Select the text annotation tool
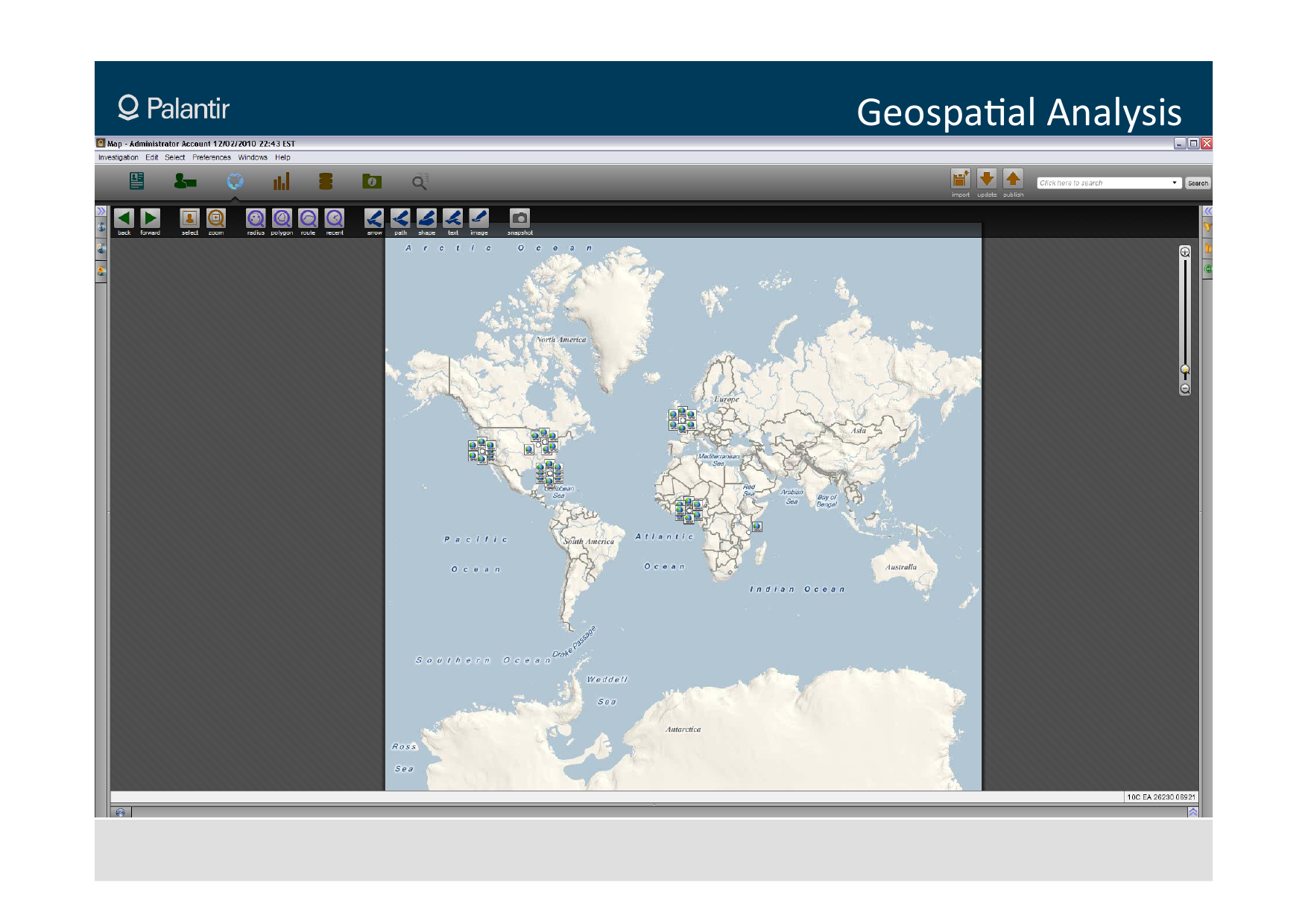The image size is (1308, 924). 452,218
